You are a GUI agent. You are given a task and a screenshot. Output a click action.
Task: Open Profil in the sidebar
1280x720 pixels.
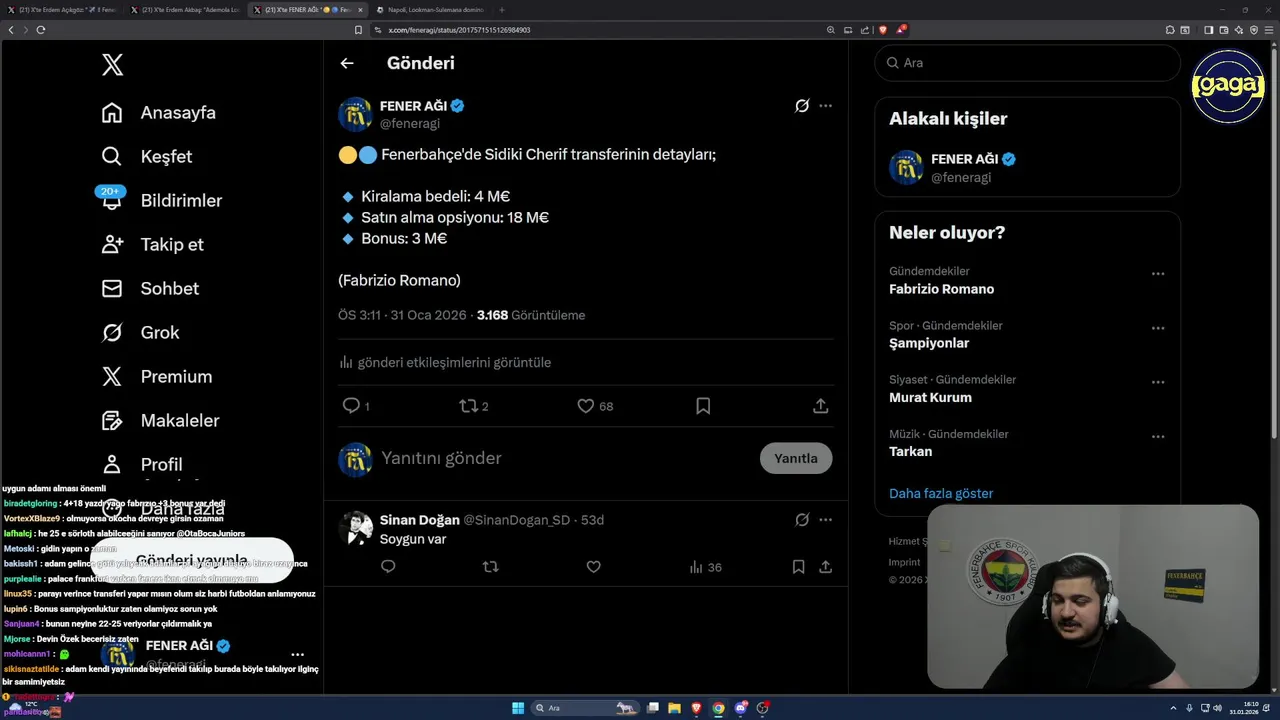point(142,465)
